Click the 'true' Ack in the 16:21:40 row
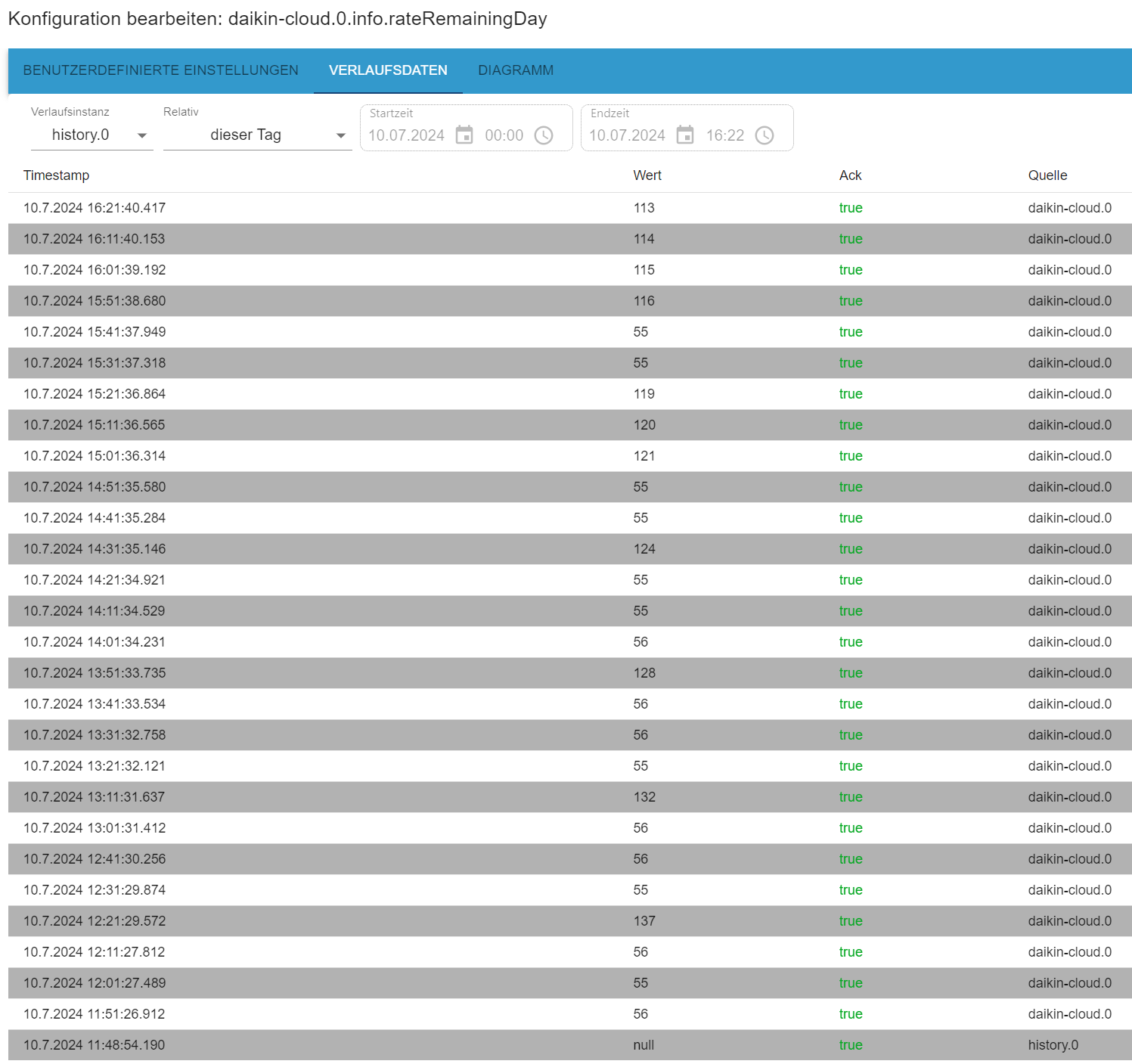The width and height of the screenshot is (1132, 1064). pyautogui.click(x=851, y=208)
